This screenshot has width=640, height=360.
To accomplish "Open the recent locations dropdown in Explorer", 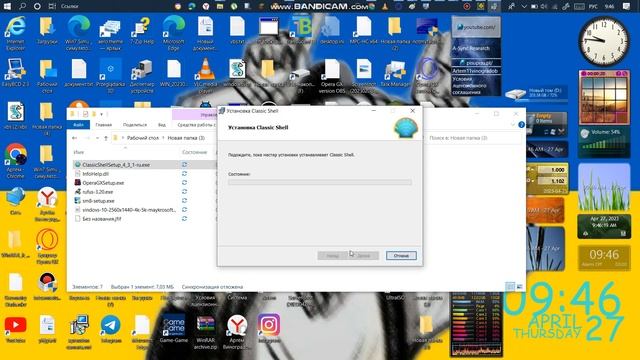I will click(x=97, y=138).
